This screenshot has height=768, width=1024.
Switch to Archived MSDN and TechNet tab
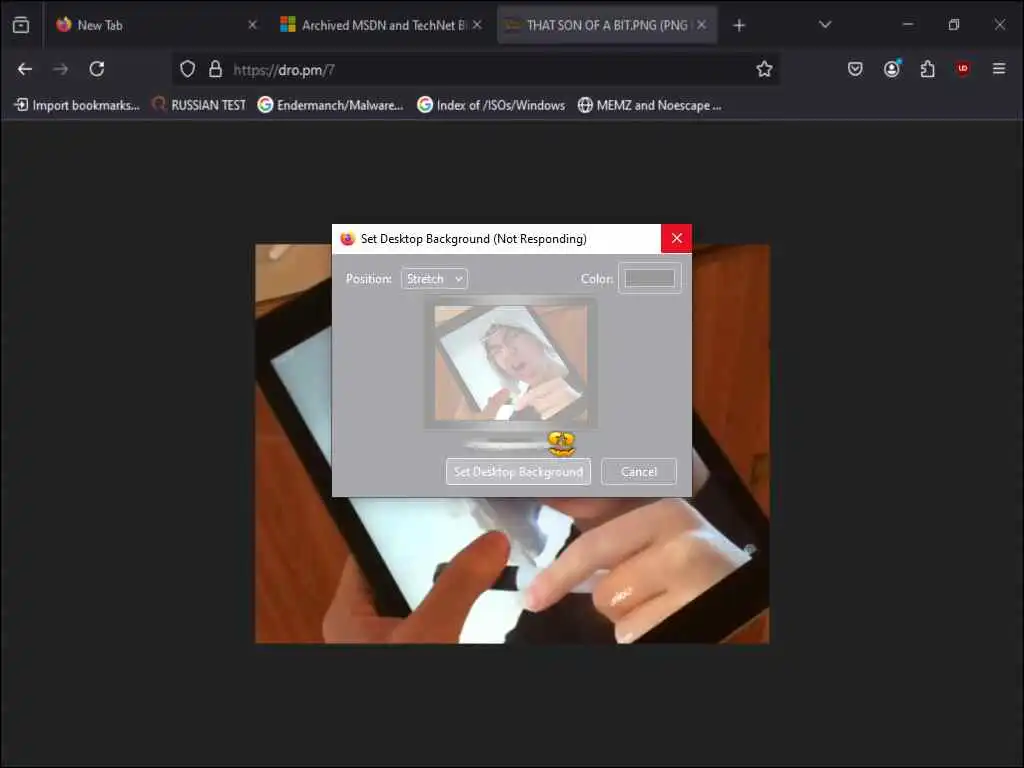pos(382,25)
